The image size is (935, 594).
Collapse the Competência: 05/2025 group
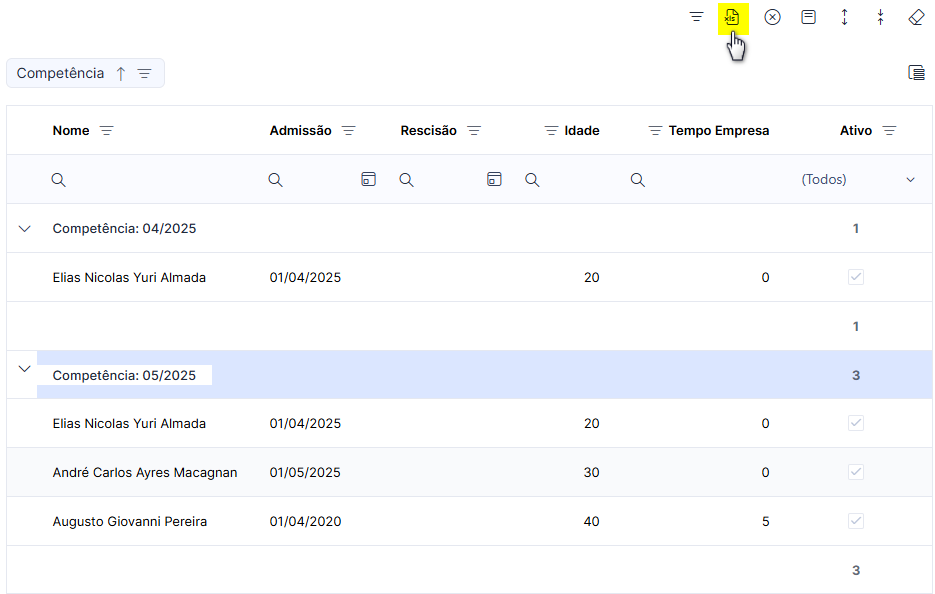pyautogui.click(x=24, y=369)
